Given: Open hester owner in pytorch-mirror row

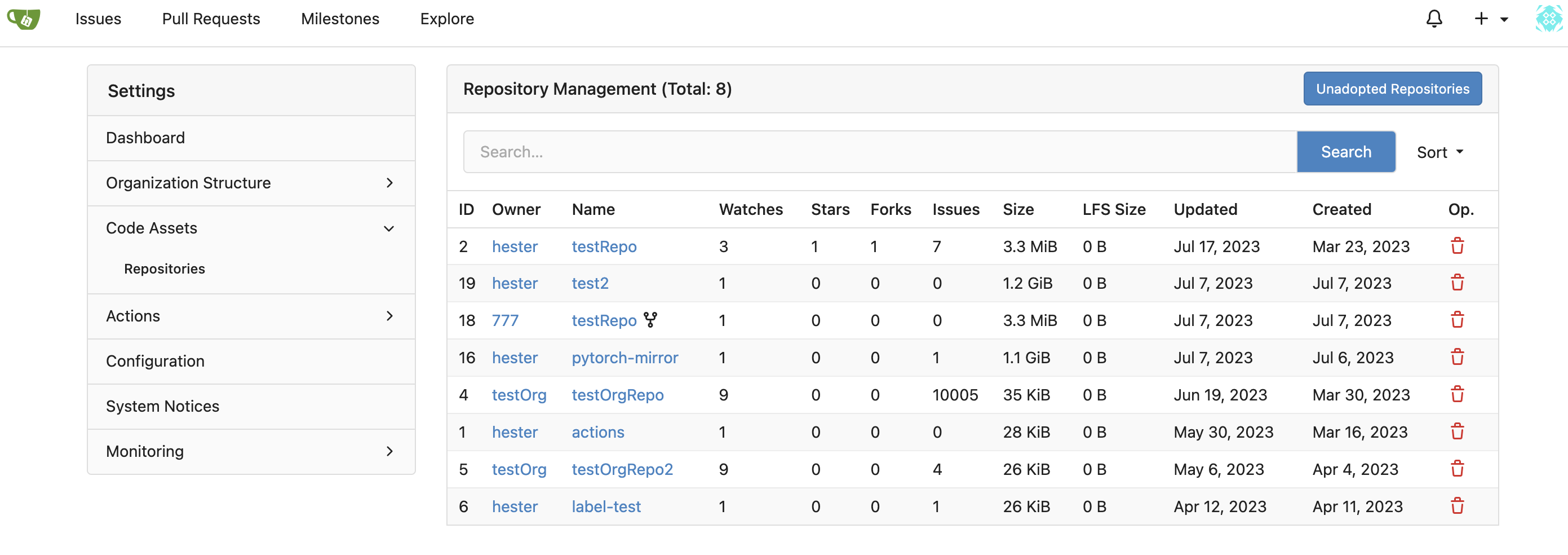Looking at the screenshot, I should click(515, 358).
